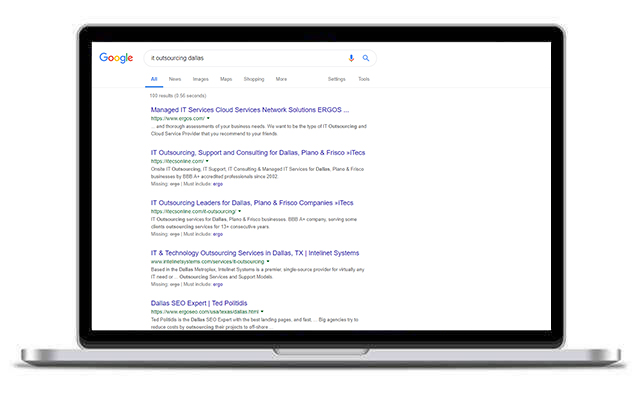This screenshot has height=397, width=640.
Task: Open Dallas SEO Expert Ted Politidis result
Action: point(199,303)
